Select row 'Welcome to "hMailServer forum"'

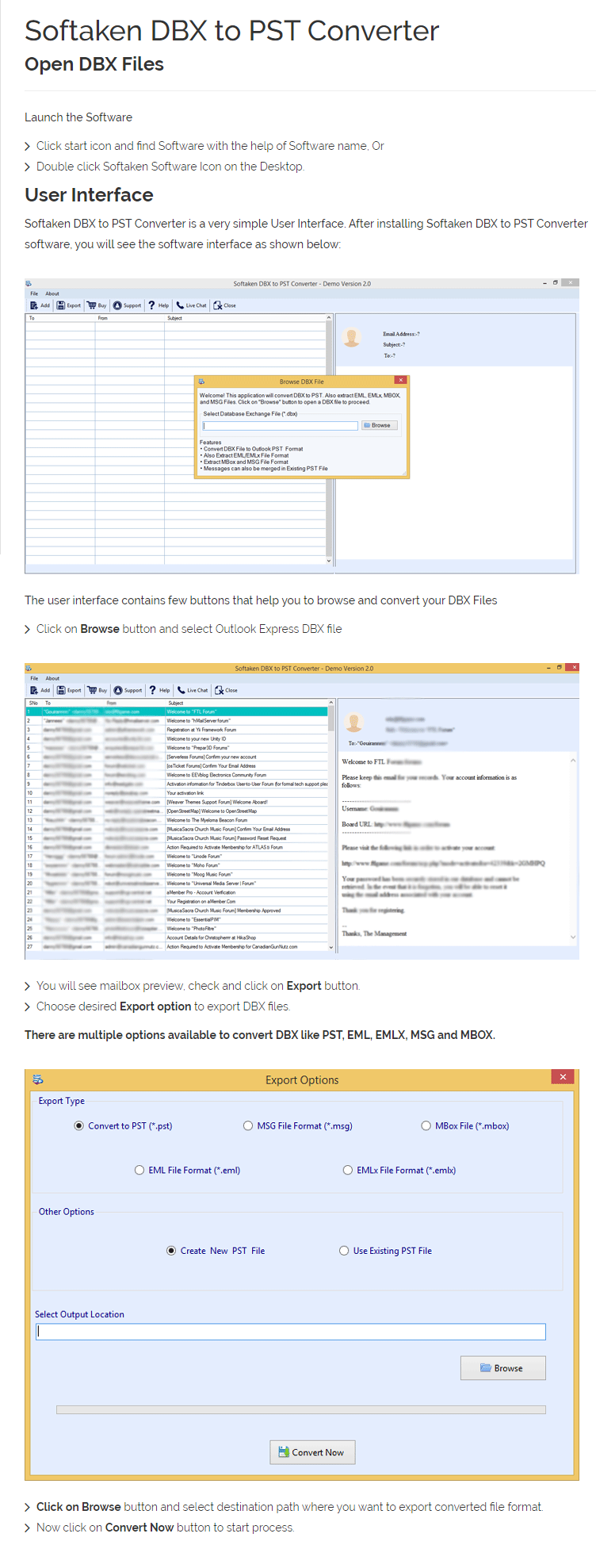point(177,721)
